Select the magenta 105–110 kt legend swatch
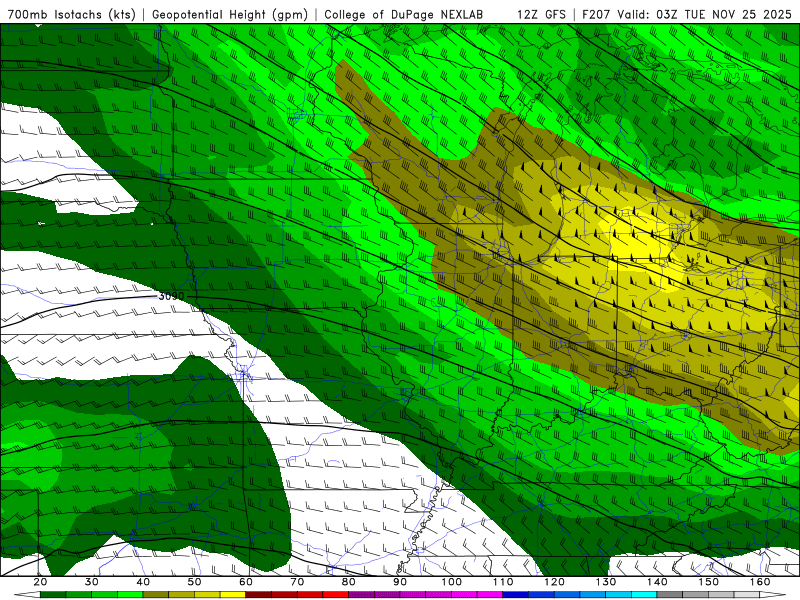The width and height of the screenshot is (800, 600). [x=490, y=595]
